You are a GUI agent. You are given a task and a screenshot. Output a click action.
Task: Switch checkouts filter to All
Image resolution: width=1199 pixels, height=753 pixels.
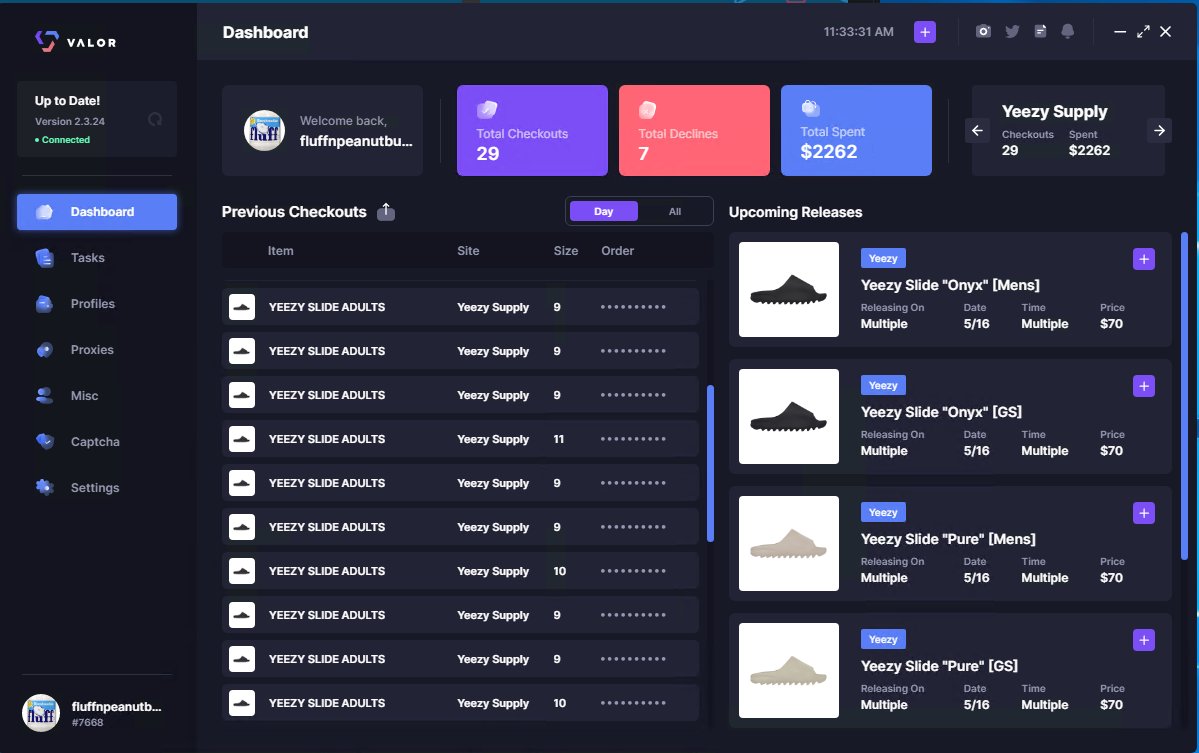(674, 212)
